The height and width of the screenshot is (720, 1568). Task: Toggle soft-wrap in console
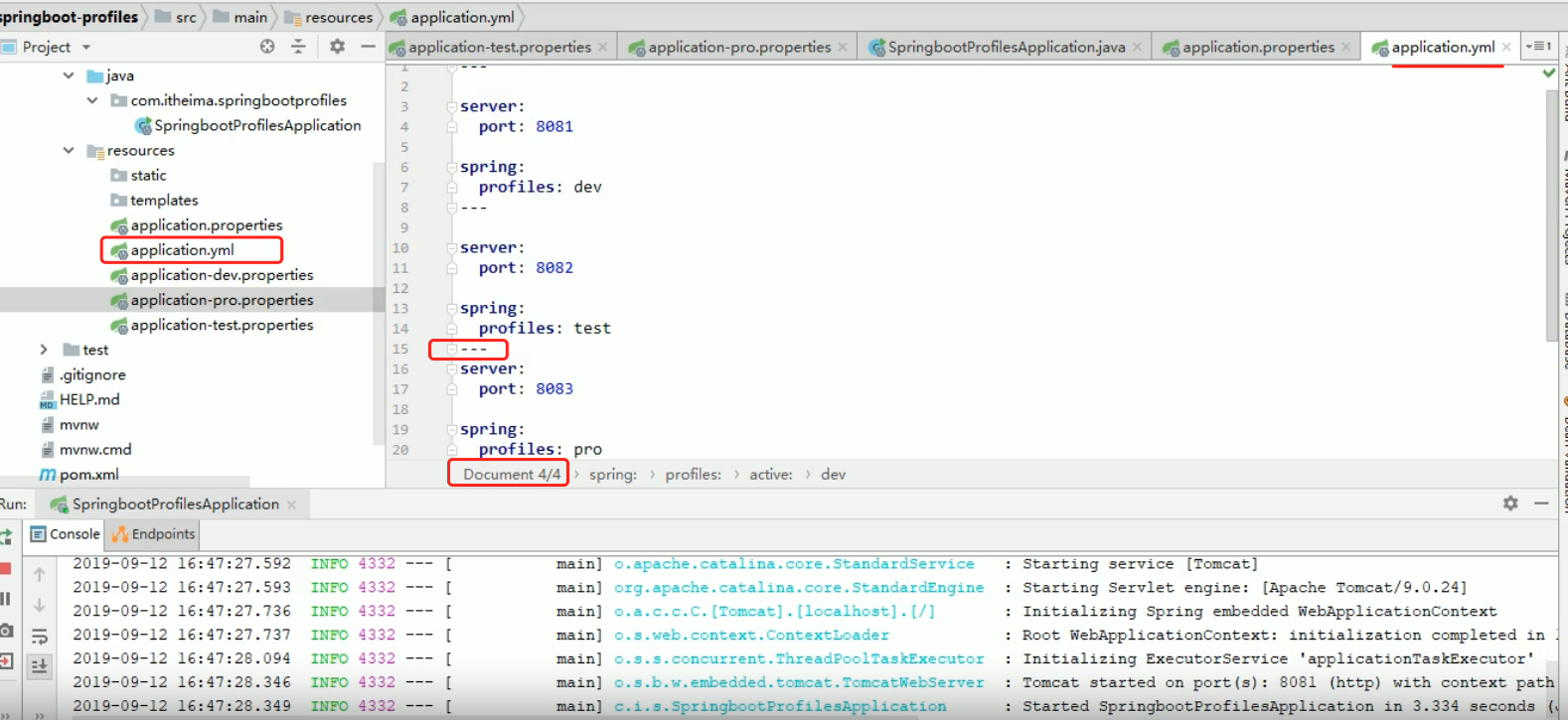pos(40,636)
